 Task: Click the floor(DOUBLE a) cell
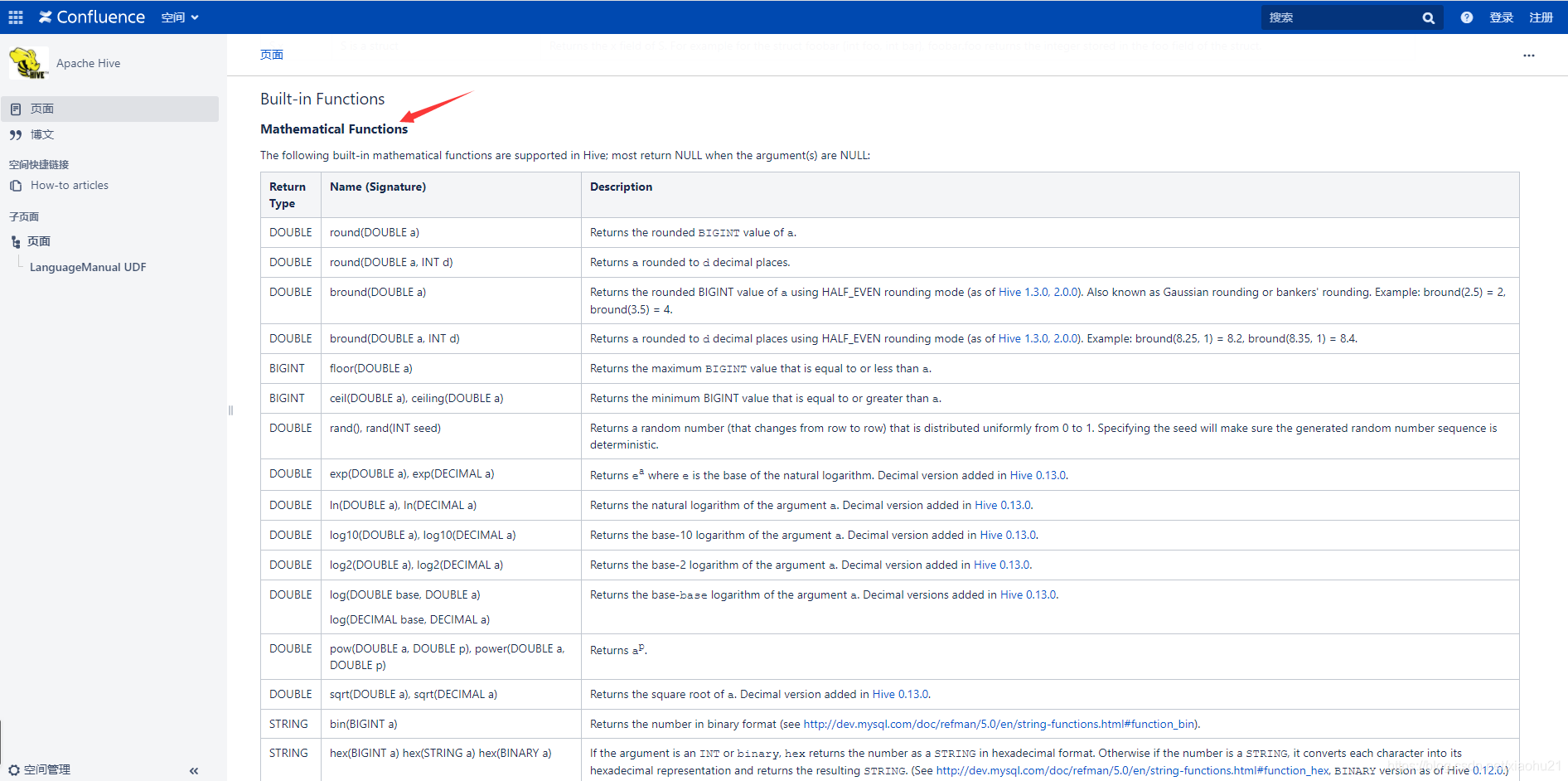(x=451, y=368)
